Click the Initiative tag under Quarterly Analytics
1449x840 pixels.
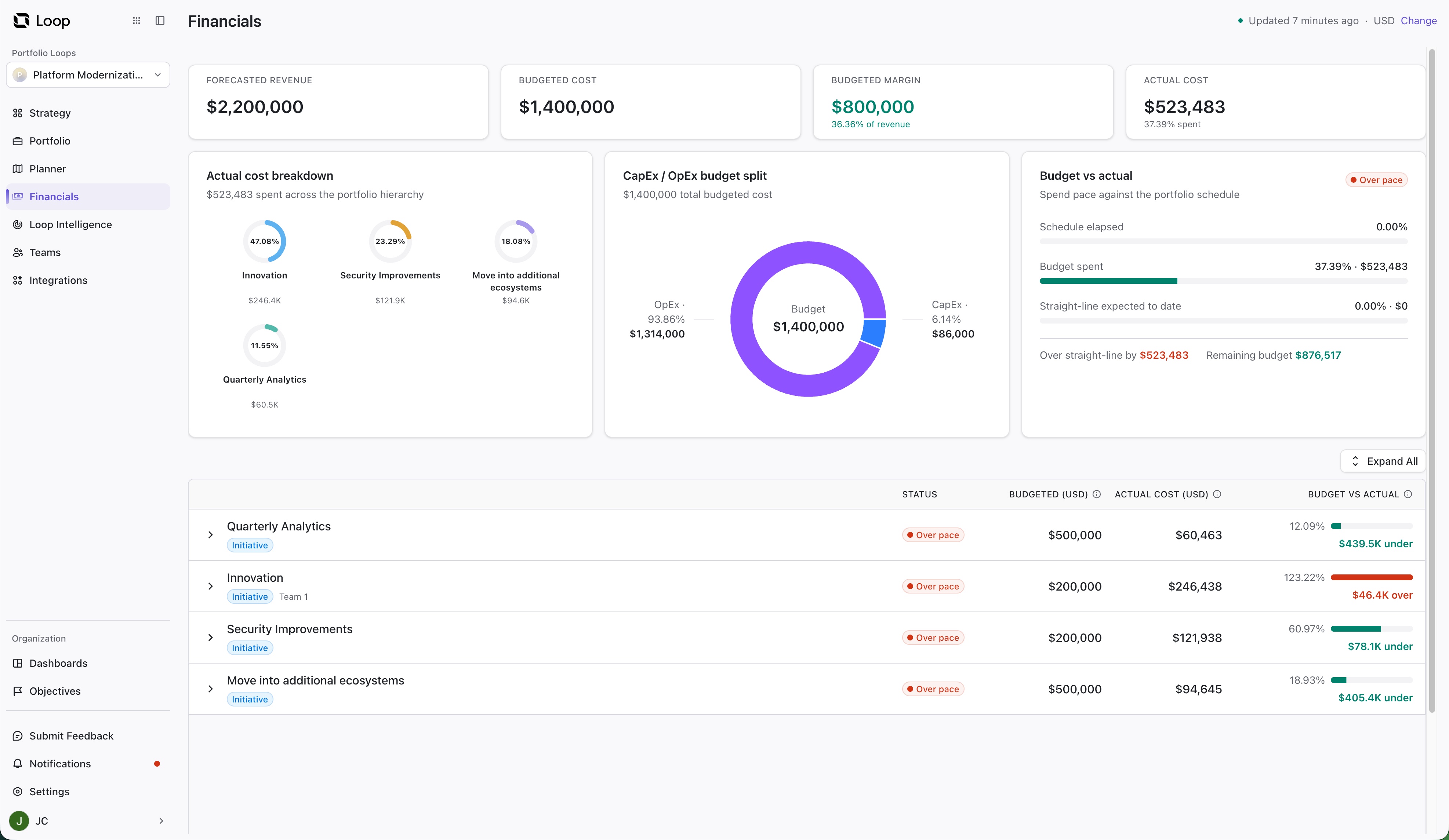250,545
